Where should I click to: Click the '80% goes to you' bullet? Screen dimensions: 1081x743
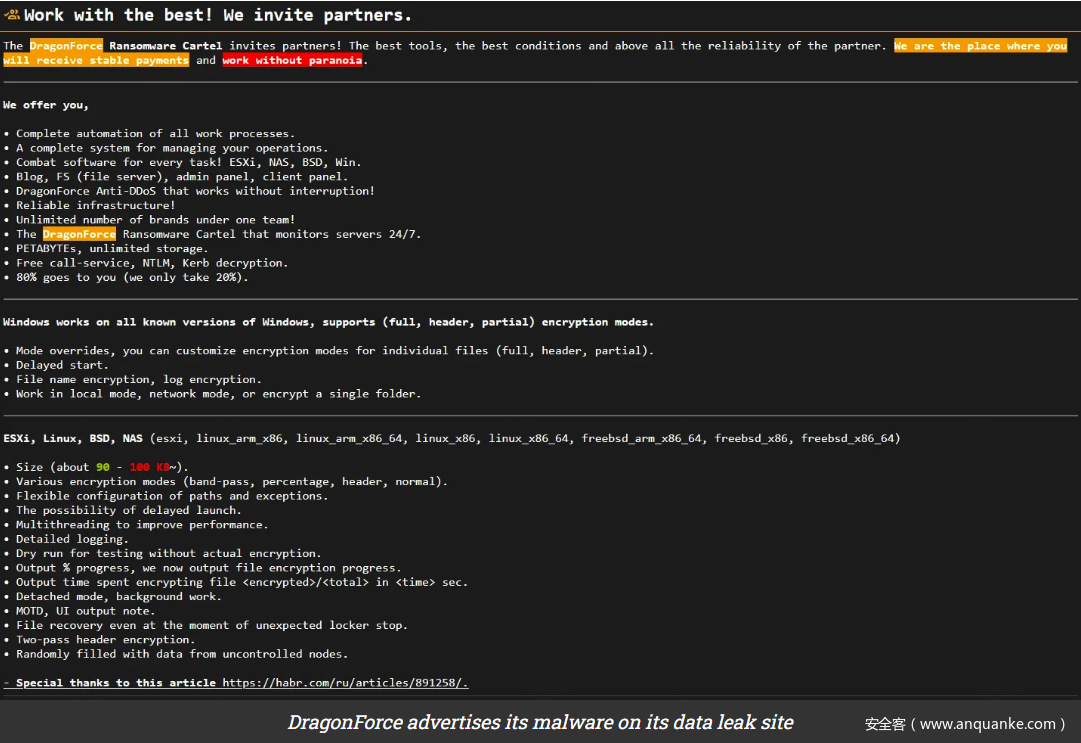(132, 278)
